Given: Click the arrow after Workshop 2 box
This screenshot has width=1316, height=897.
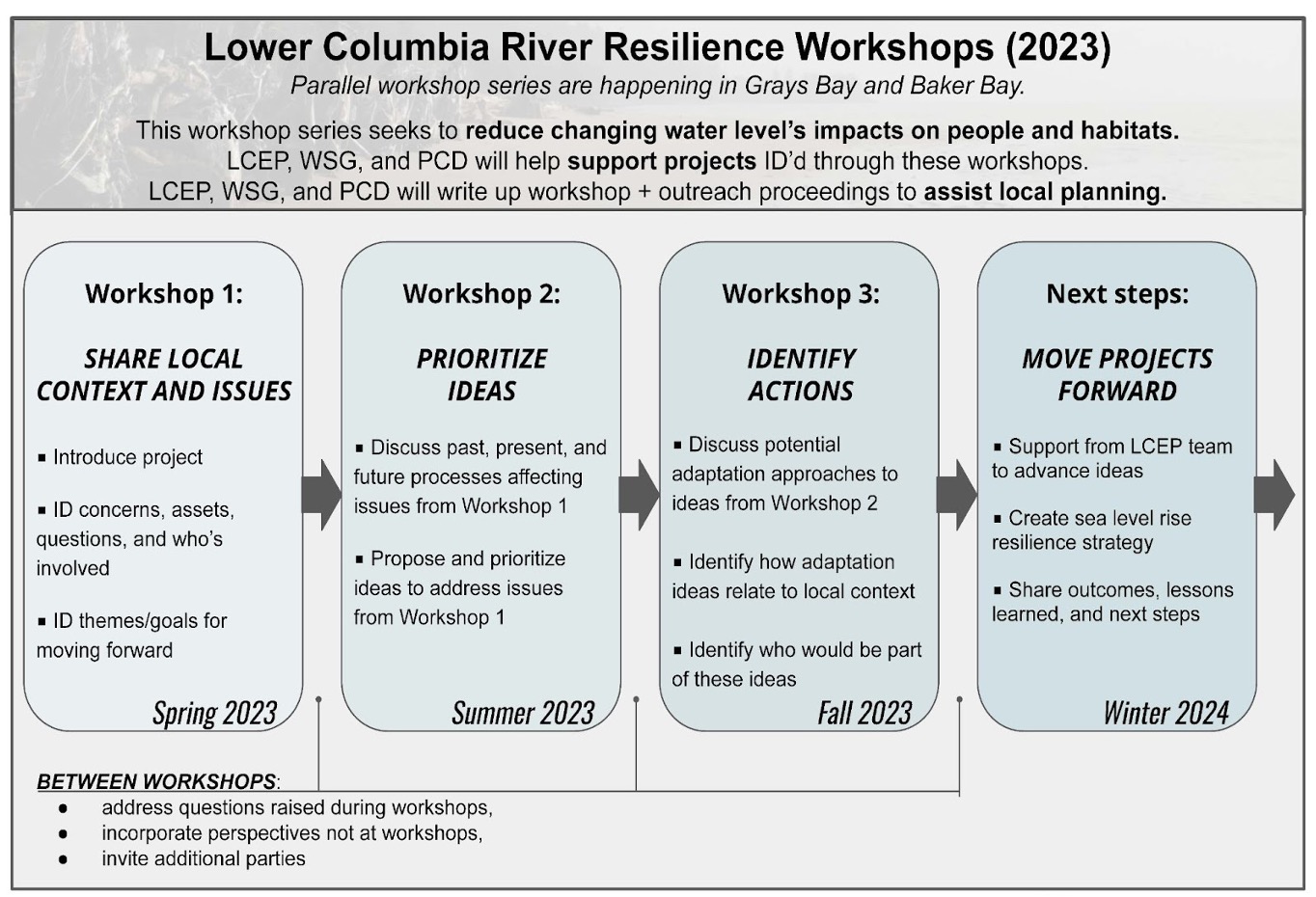Looking at the screenshot, I should tap(639, 495).
